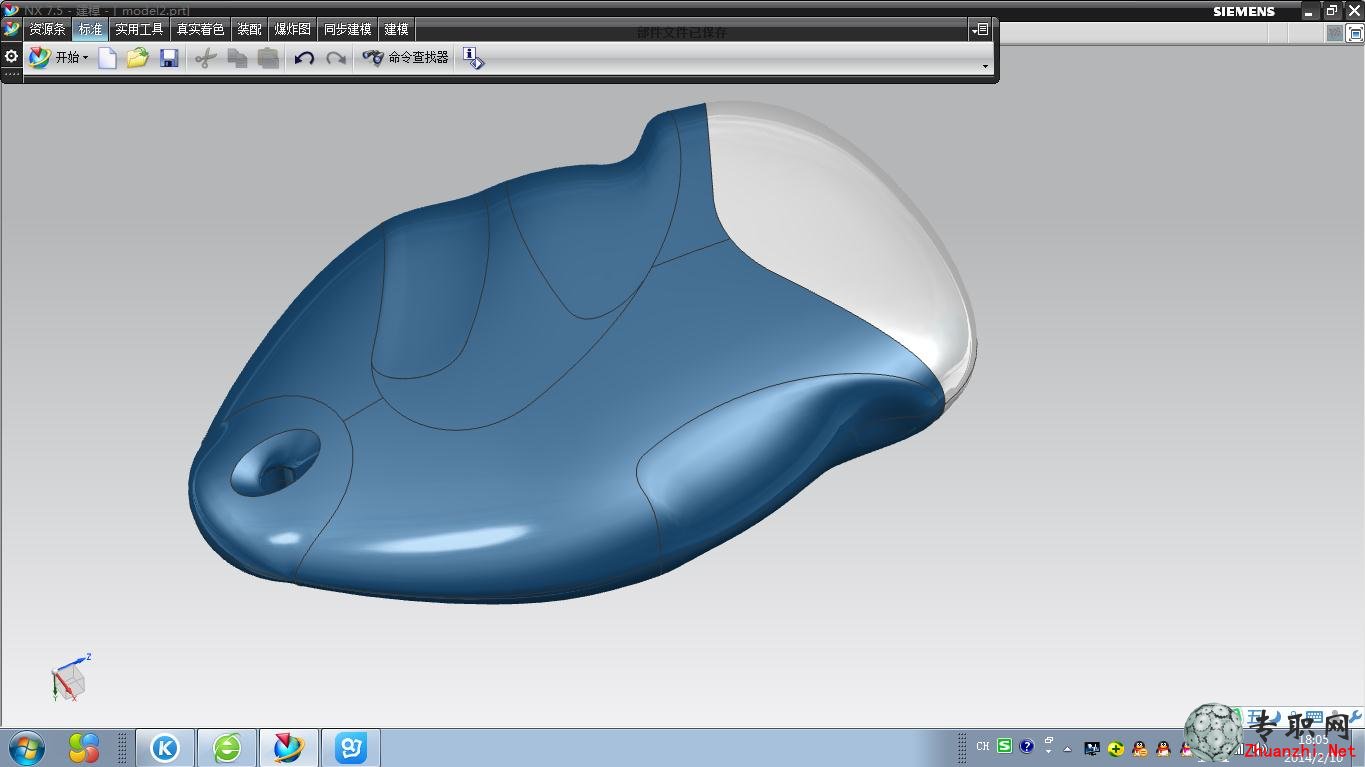Click the green S input method tray icon

click(x=1004, y=746)
